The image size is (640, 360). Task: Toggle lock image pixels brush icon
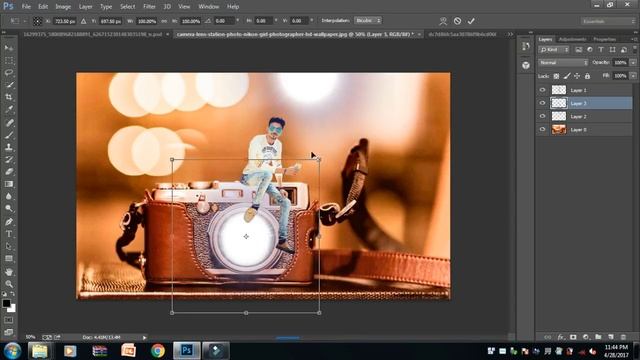coord(567,76)
